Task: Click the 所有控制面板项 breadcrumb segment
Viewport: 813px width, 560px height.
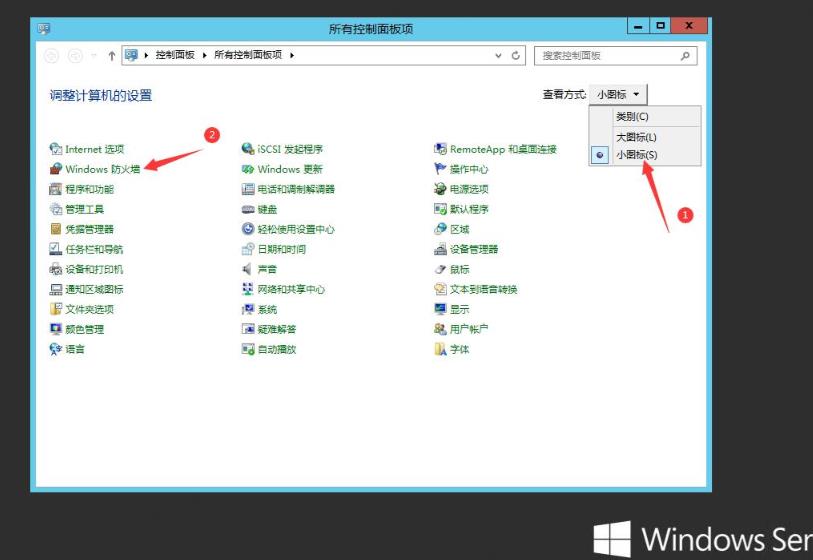Action: click(x=248, y=55)
